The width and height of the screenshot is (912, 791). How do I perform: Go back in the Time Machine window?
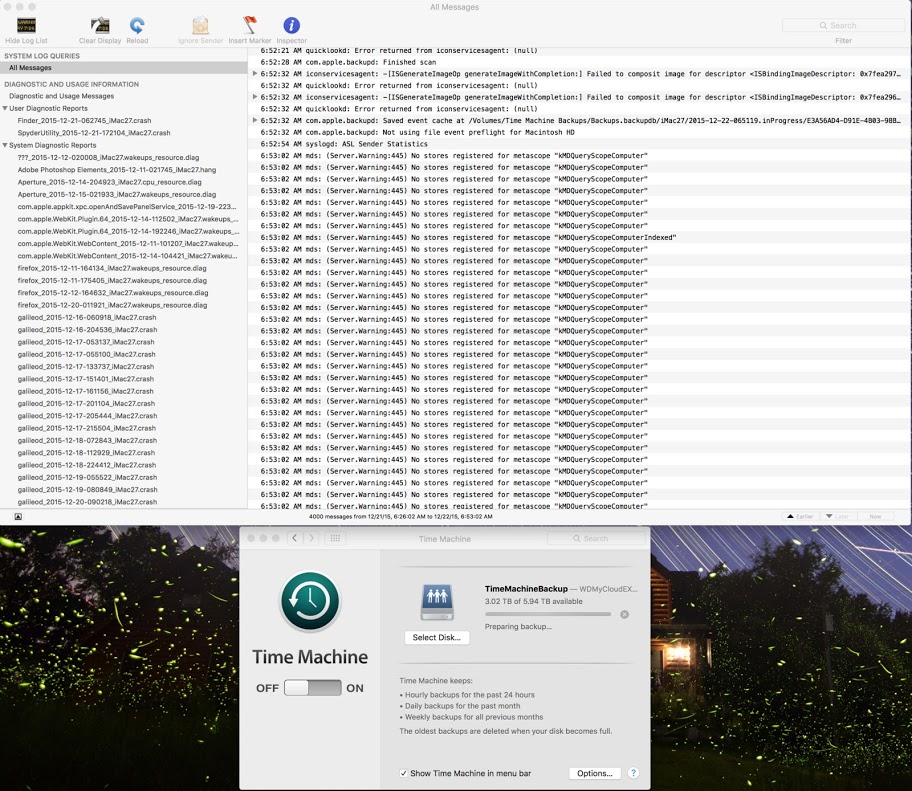tap(294, 539)
